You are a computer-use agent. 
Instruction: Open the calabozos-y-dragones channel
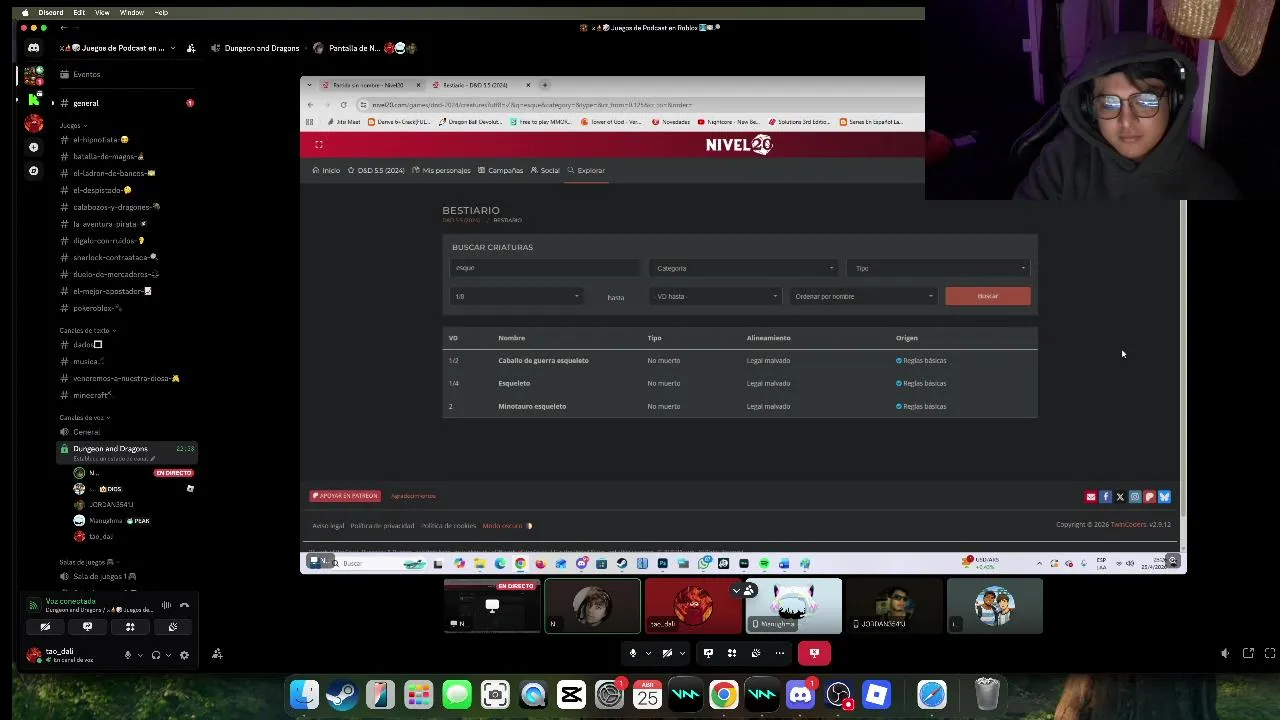point(127,207)
